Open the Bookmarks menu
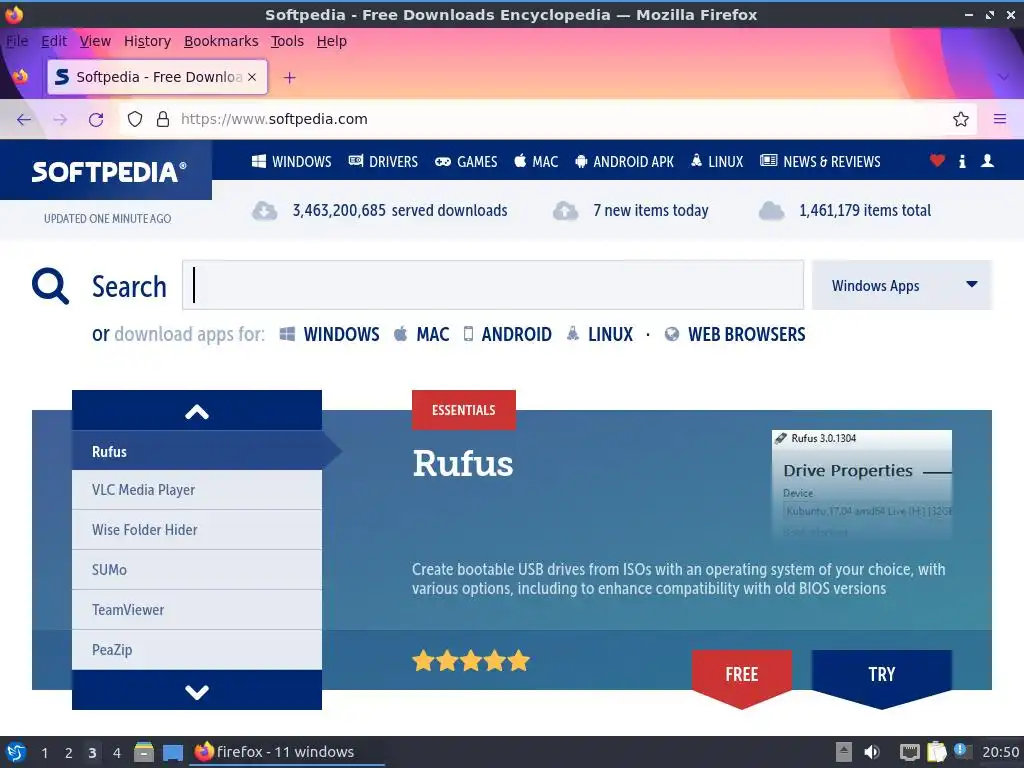This screenshot has width=1024, height=768. tap(221, 41)
